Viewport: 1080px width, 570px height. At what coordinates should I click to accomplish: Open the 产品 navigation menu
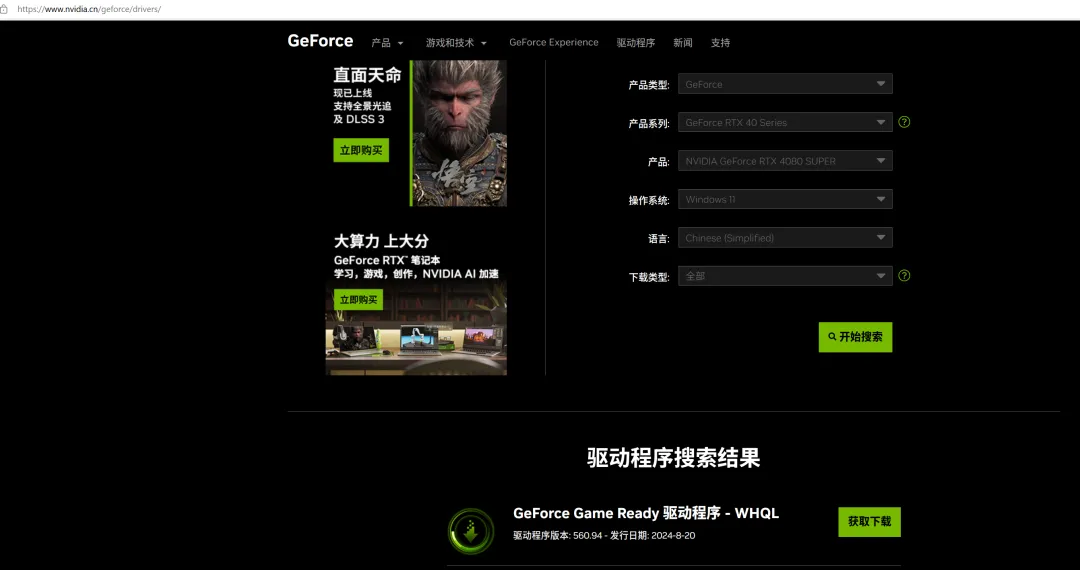click(387, 43)
